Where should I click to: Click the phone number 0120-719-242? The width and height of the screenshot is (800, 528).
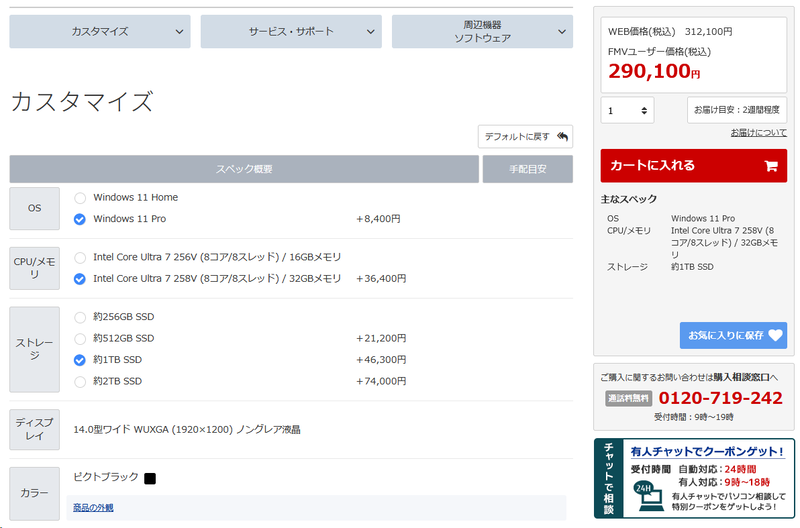pos(720,398)
